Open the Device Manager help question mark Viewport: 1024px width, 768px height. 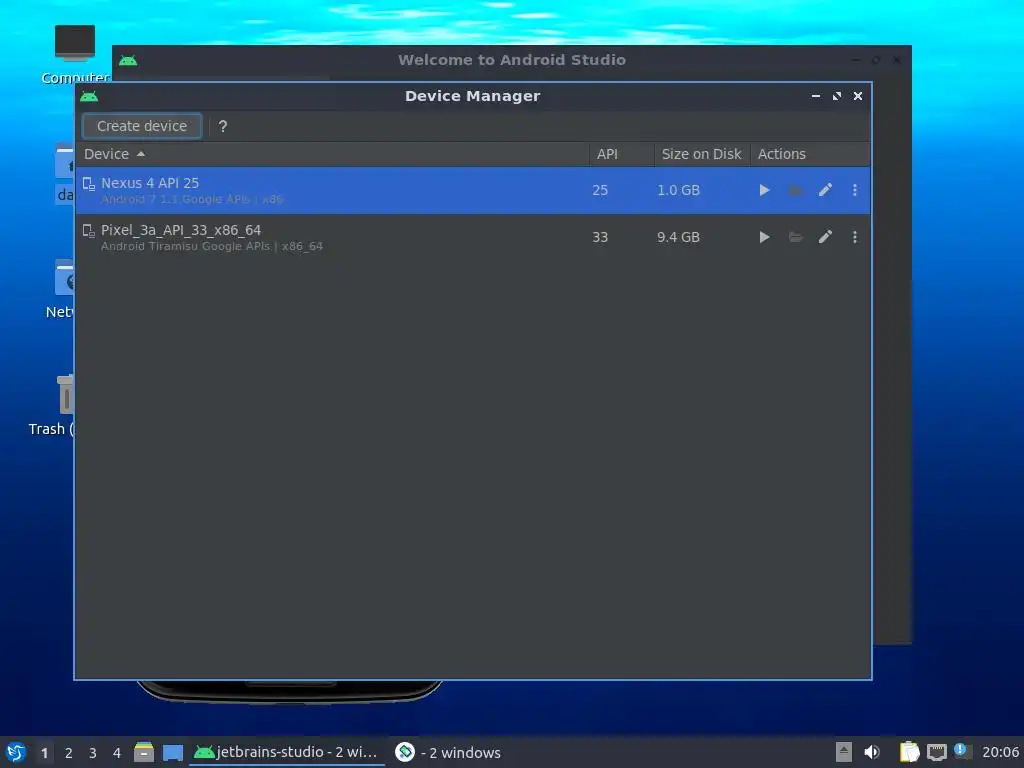pos(223,126)
